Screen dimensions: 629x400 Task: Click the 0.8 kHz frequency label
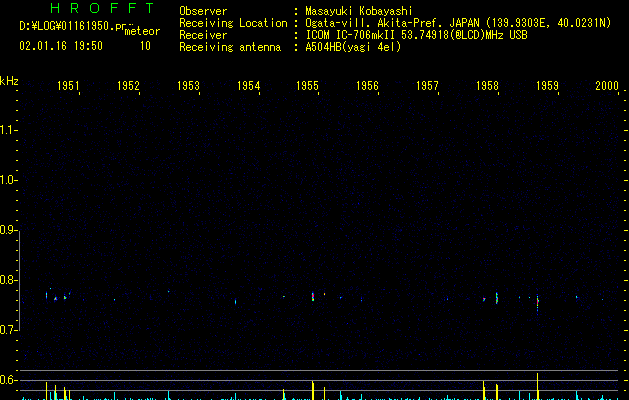click(x=7, y=280)
